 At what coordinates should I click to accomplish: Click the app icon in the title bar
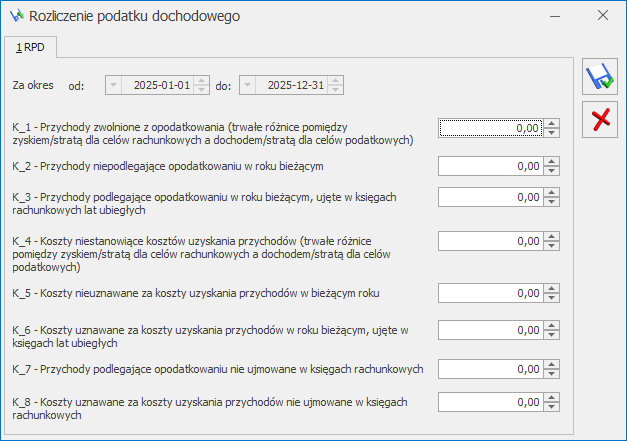17,16
